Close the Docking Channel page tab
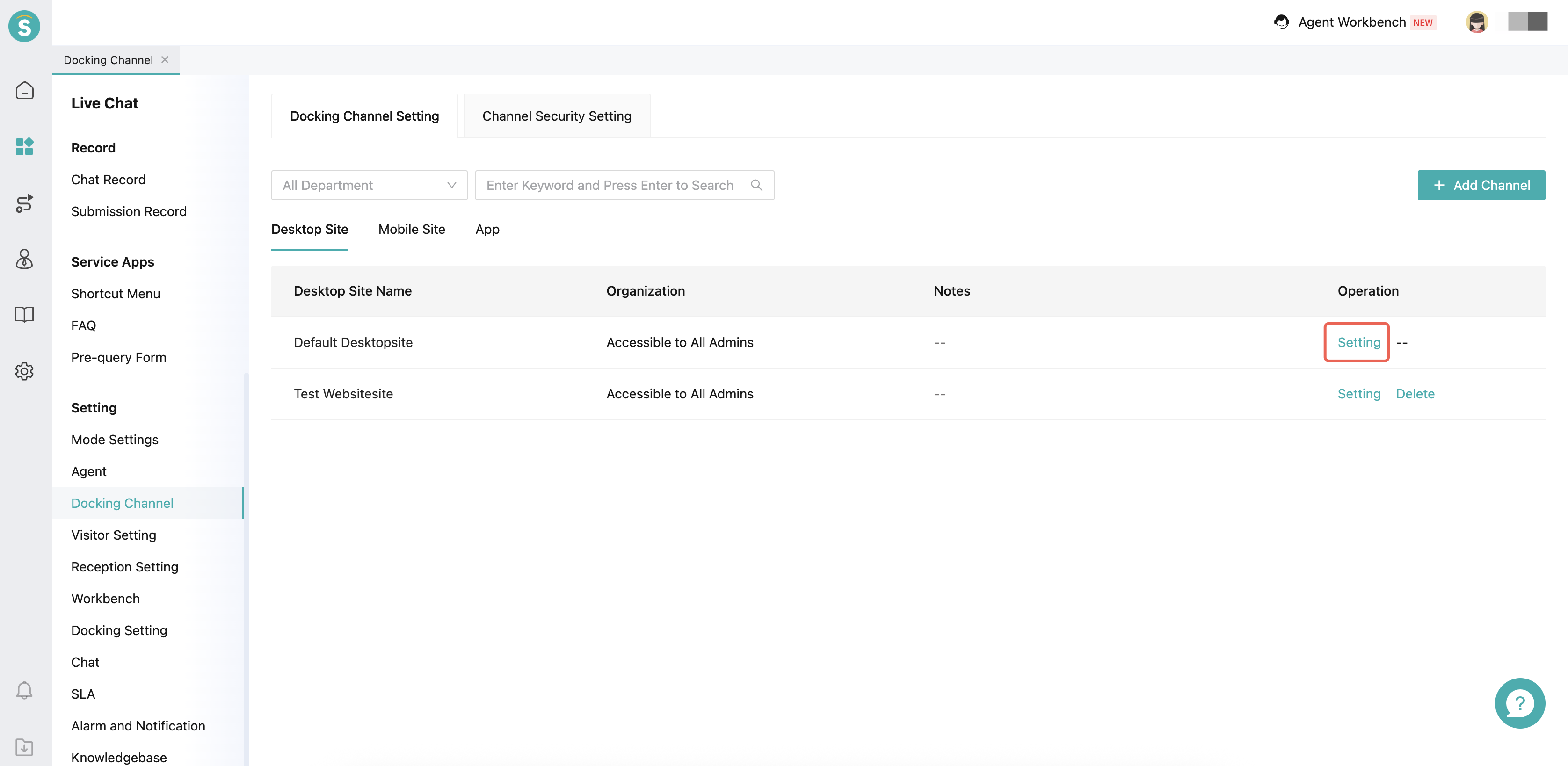1568x766 pixels. tap(165, 60)
